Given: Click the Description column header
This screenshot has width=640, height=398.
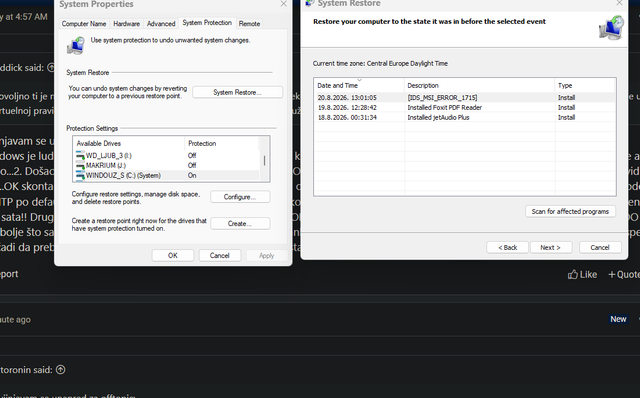Looking at the screenshot, I should point(480,85).
